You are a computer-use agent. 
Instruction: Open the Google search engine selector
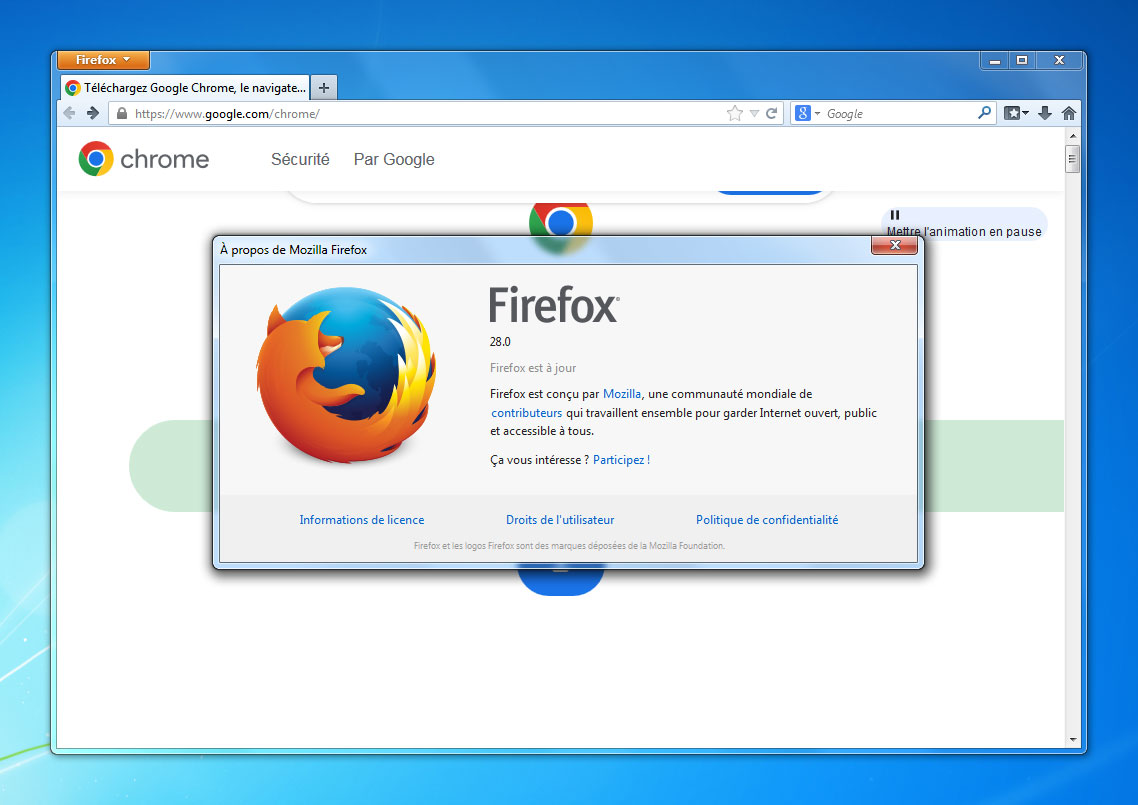click(807, 113)
